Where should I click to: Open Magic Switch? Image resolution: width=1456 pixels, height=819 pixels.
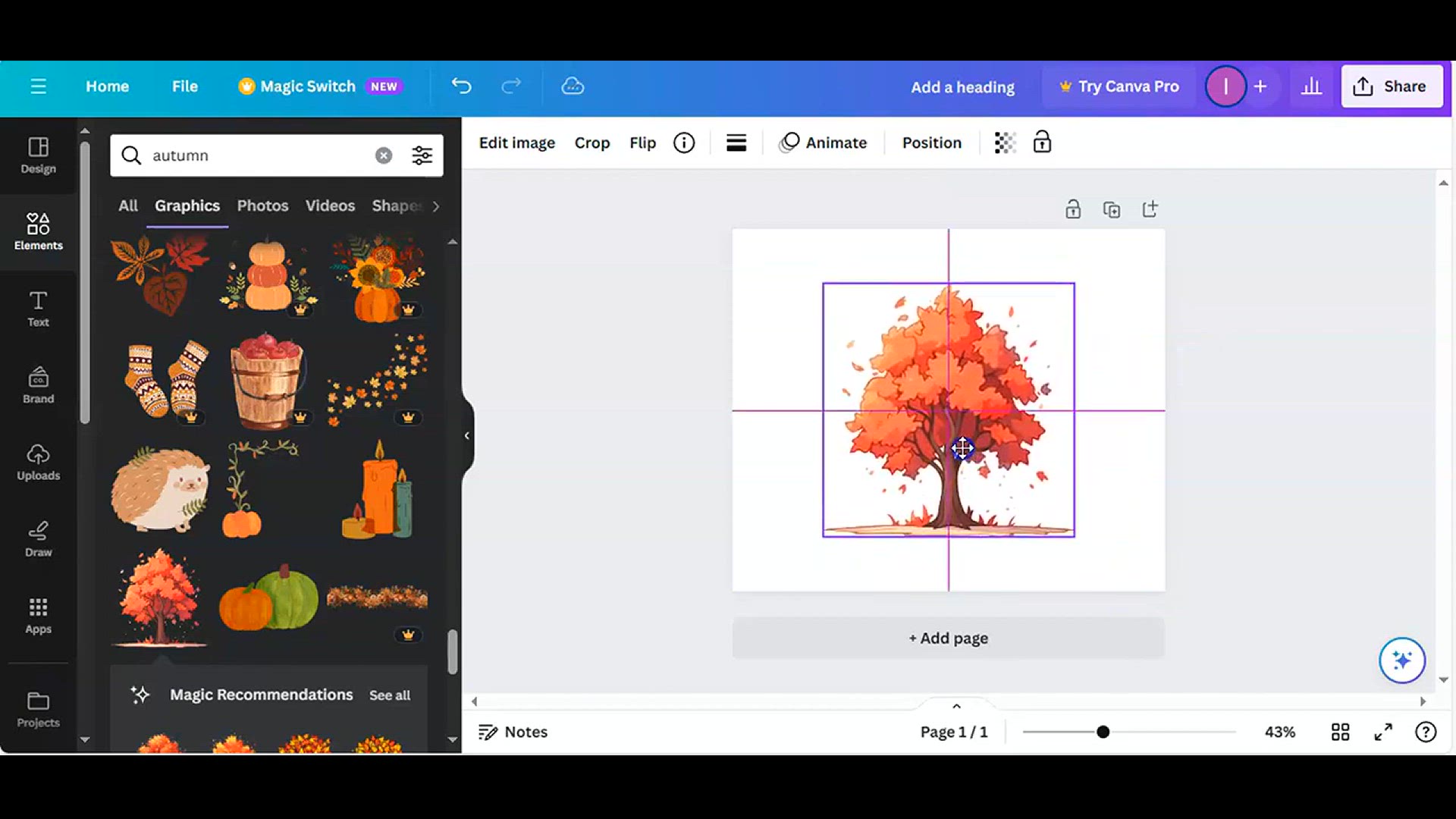pos(319,86)
